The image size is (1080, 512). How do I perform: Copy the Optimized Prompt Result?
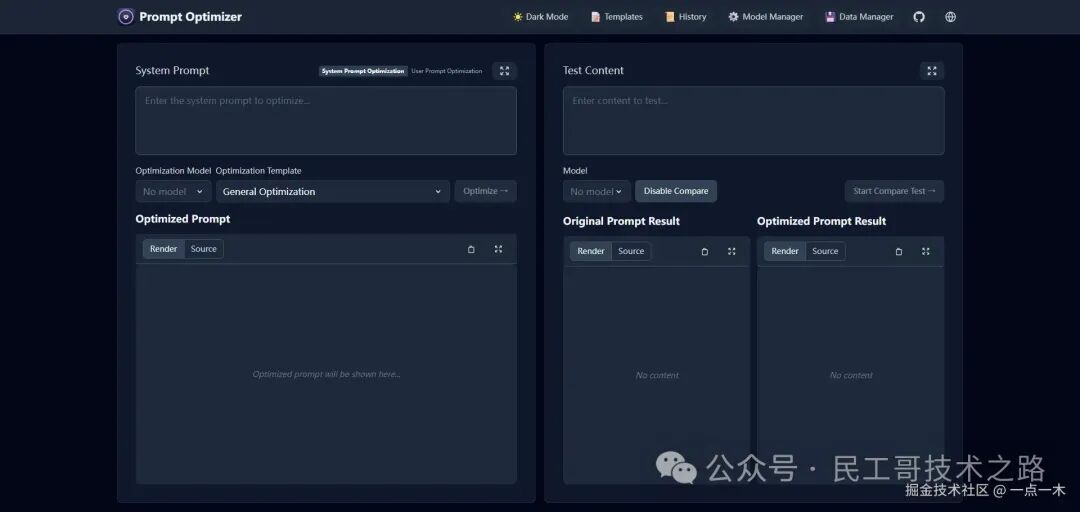(x=899, y=252)
